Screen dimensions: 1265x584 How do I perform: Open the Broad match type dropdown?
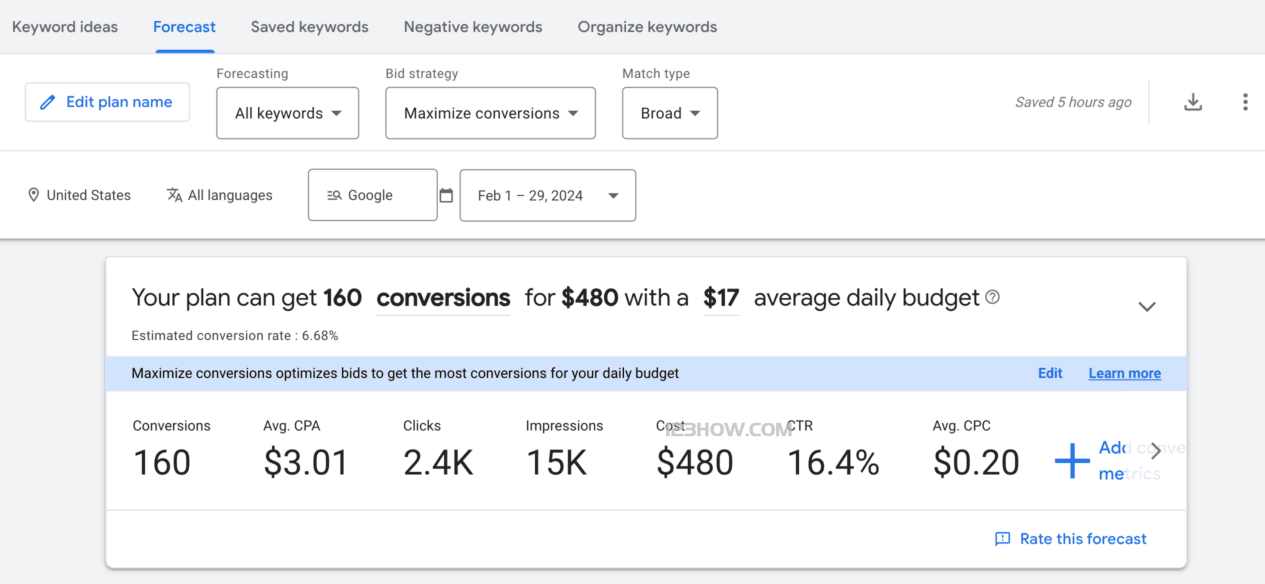coord(670,113)
